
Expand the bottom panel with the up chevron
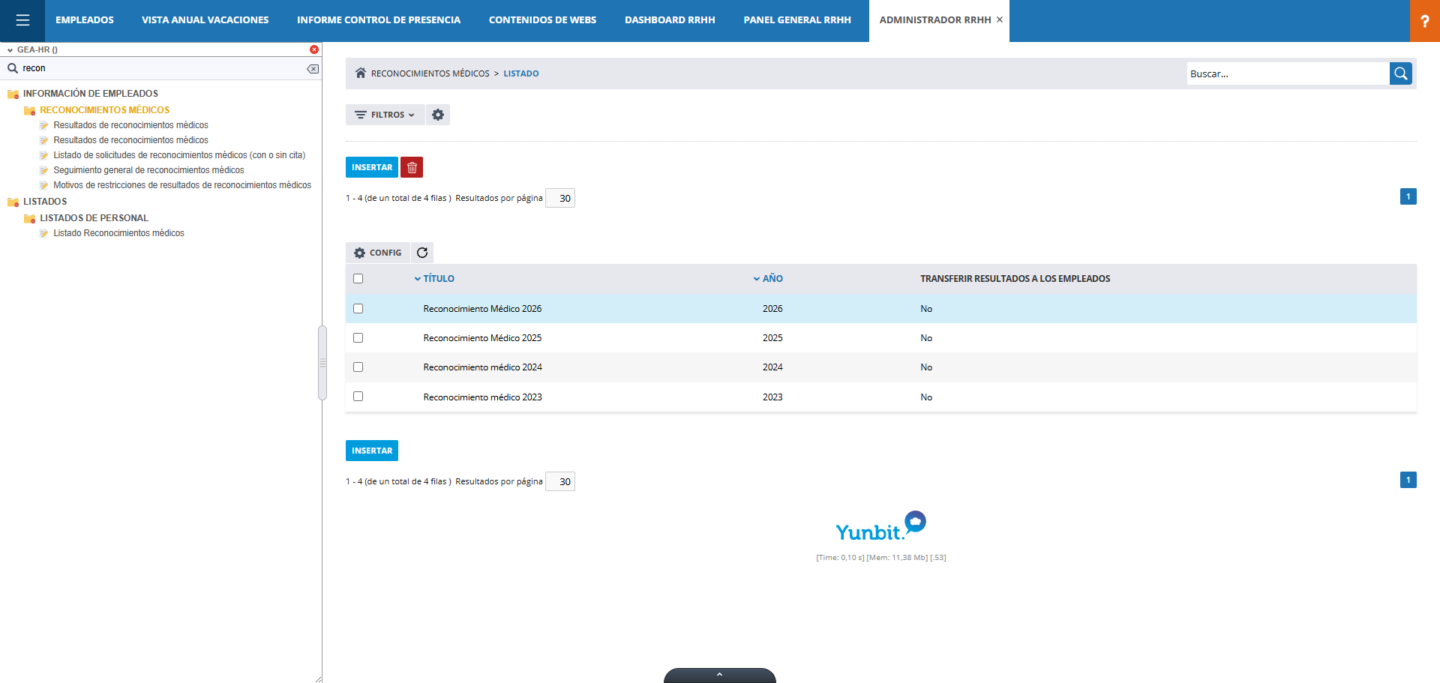(720, 675)
